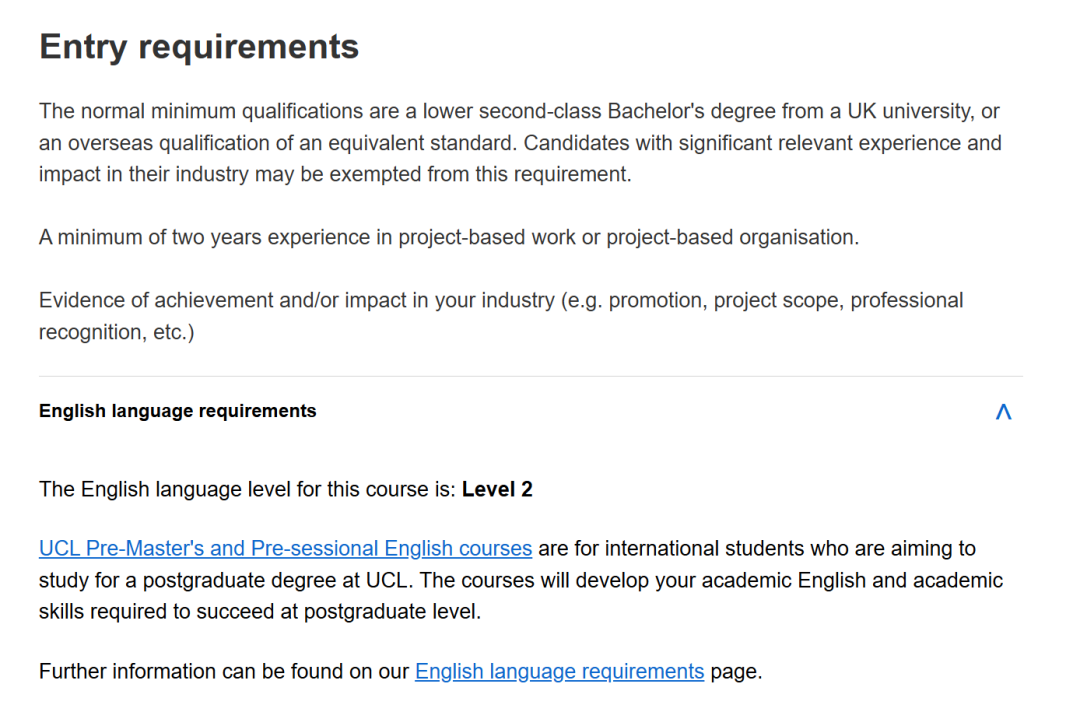The image size is (1080, 726).
Task: Click 'skills required to succeed at postgraduate level.'
Action: [260, 612]
